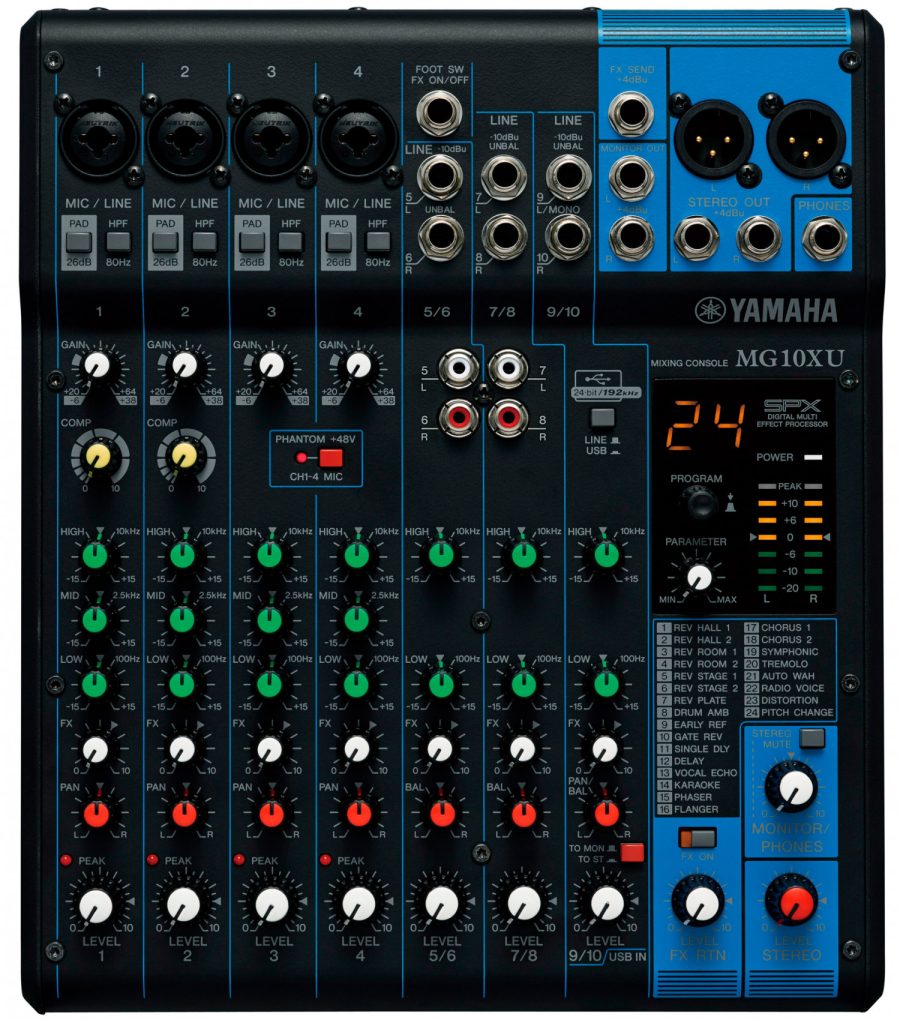Click the 9/10 USB IN LEVEL knob
The image size is (900, 1020).
click(607, 905)
